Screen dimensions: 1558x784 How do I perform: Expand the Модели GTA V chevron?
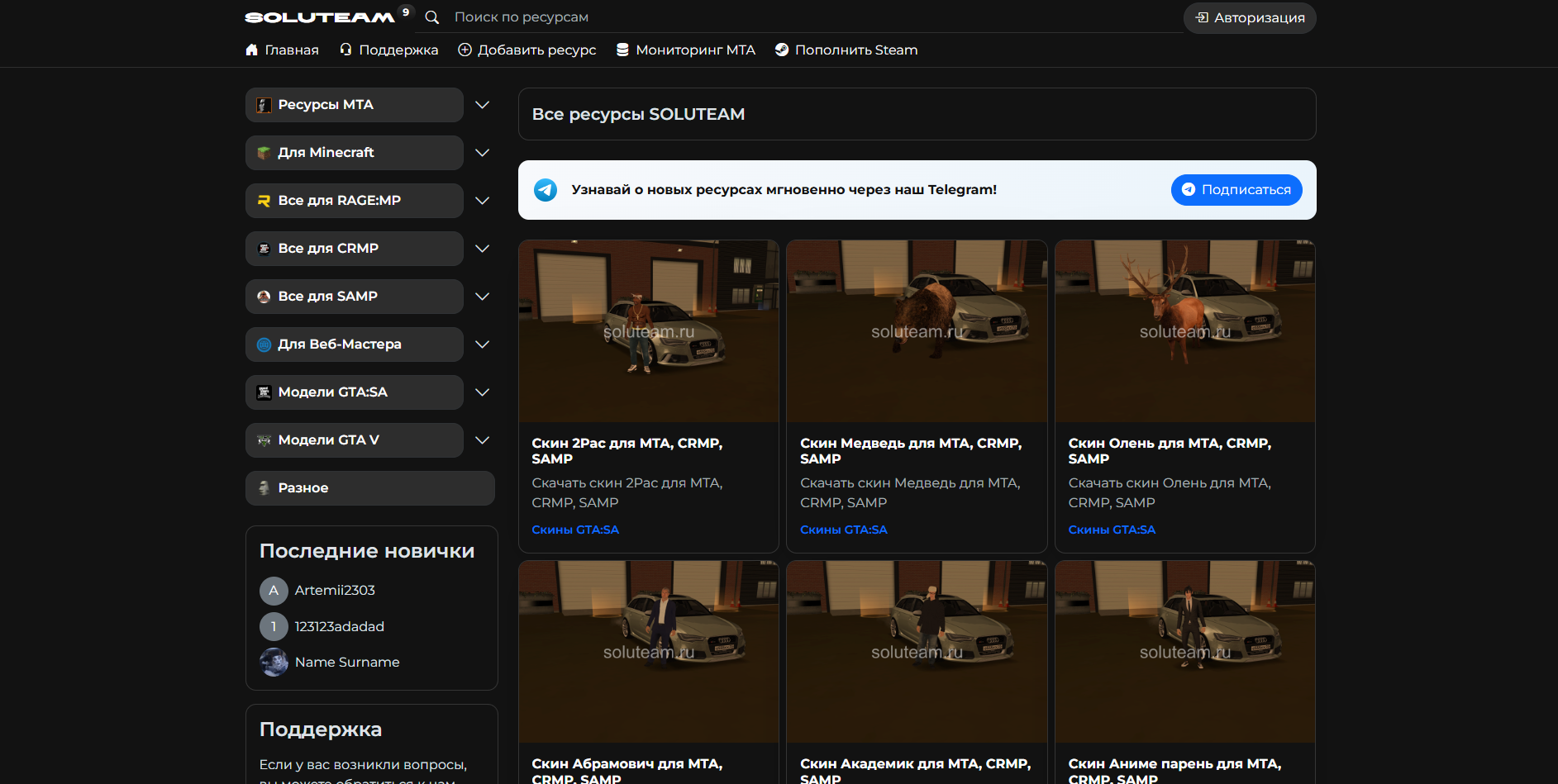[483, 440]
